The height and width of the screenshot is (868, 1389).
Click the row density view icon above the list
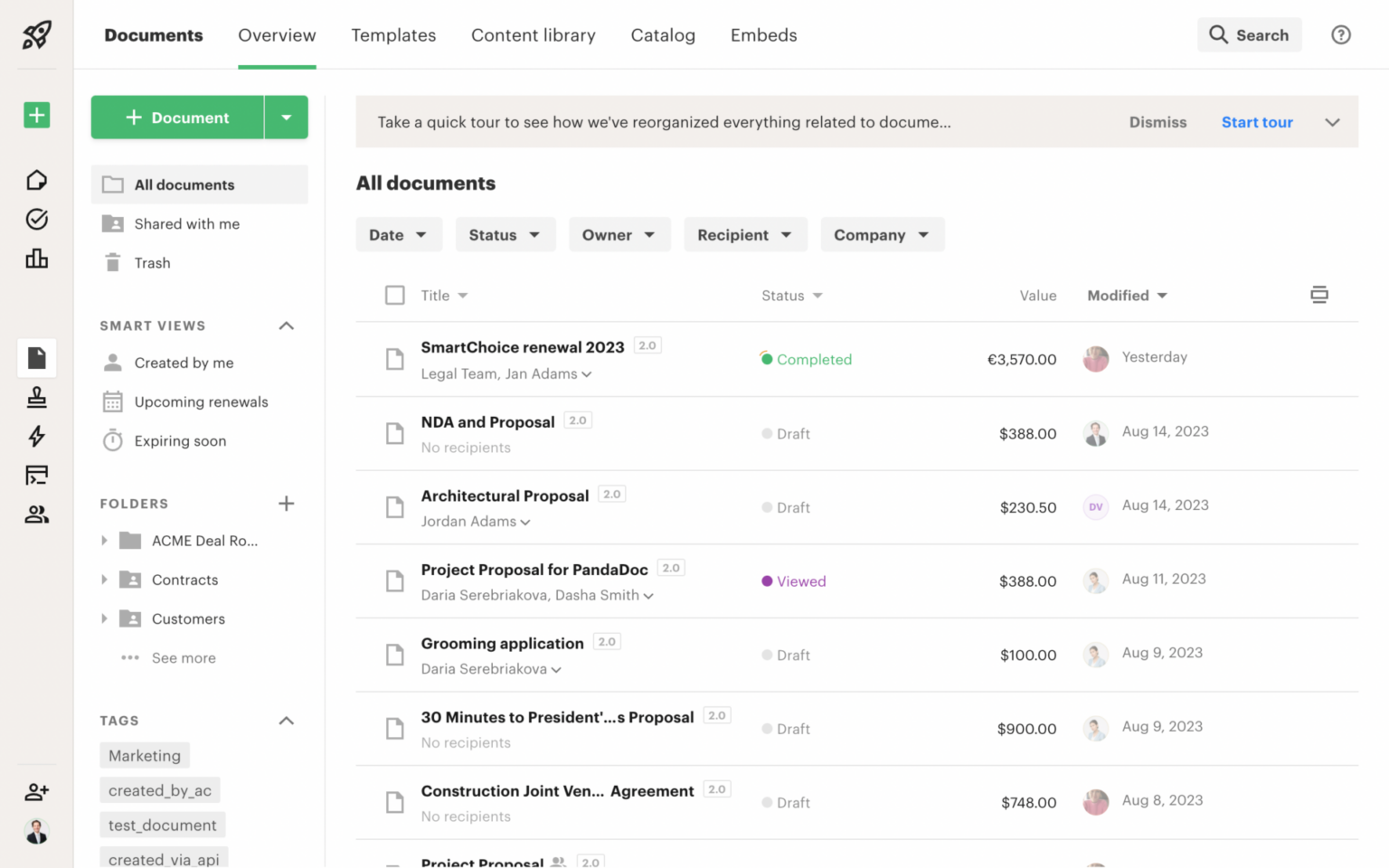[x=1319, y=294]
